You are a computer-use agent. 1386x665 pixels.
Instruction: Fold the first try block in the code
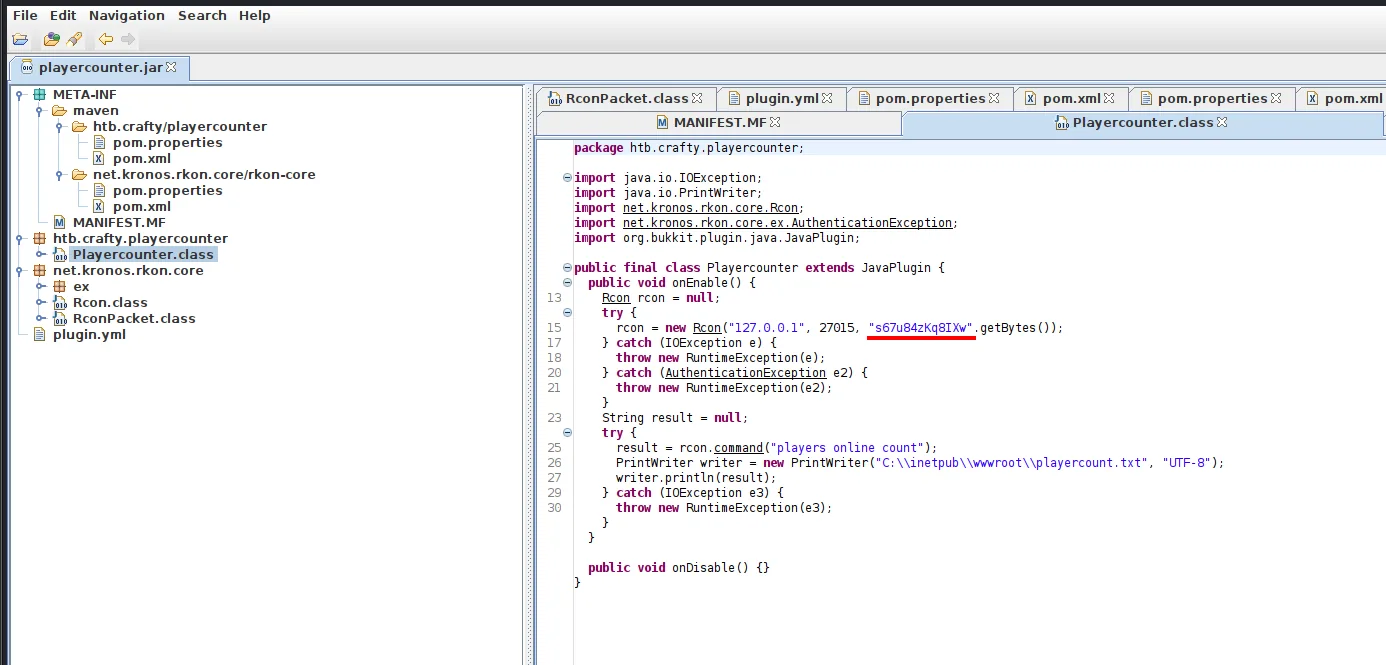[x=568, y=313]
